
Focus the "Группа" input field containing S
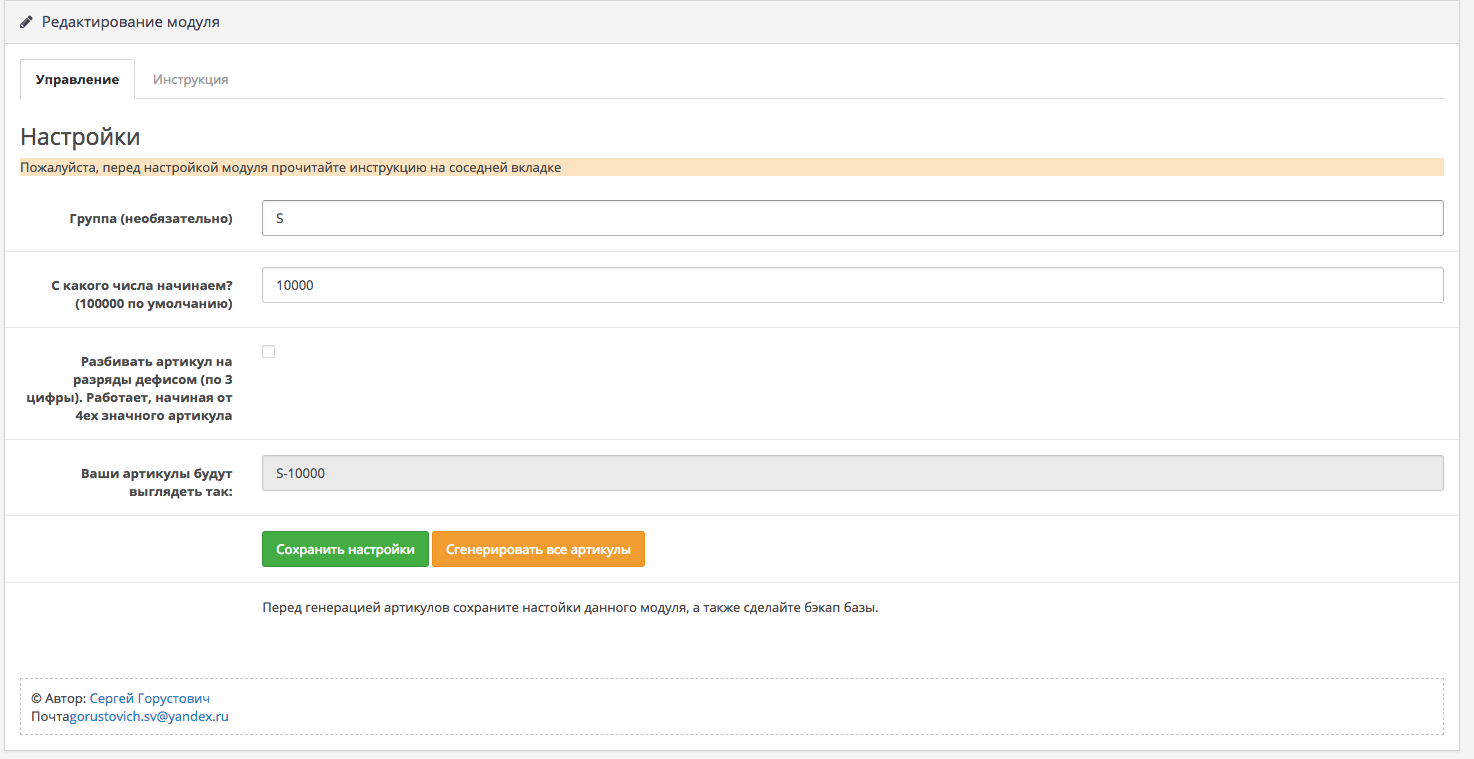[x=852, y=218]
